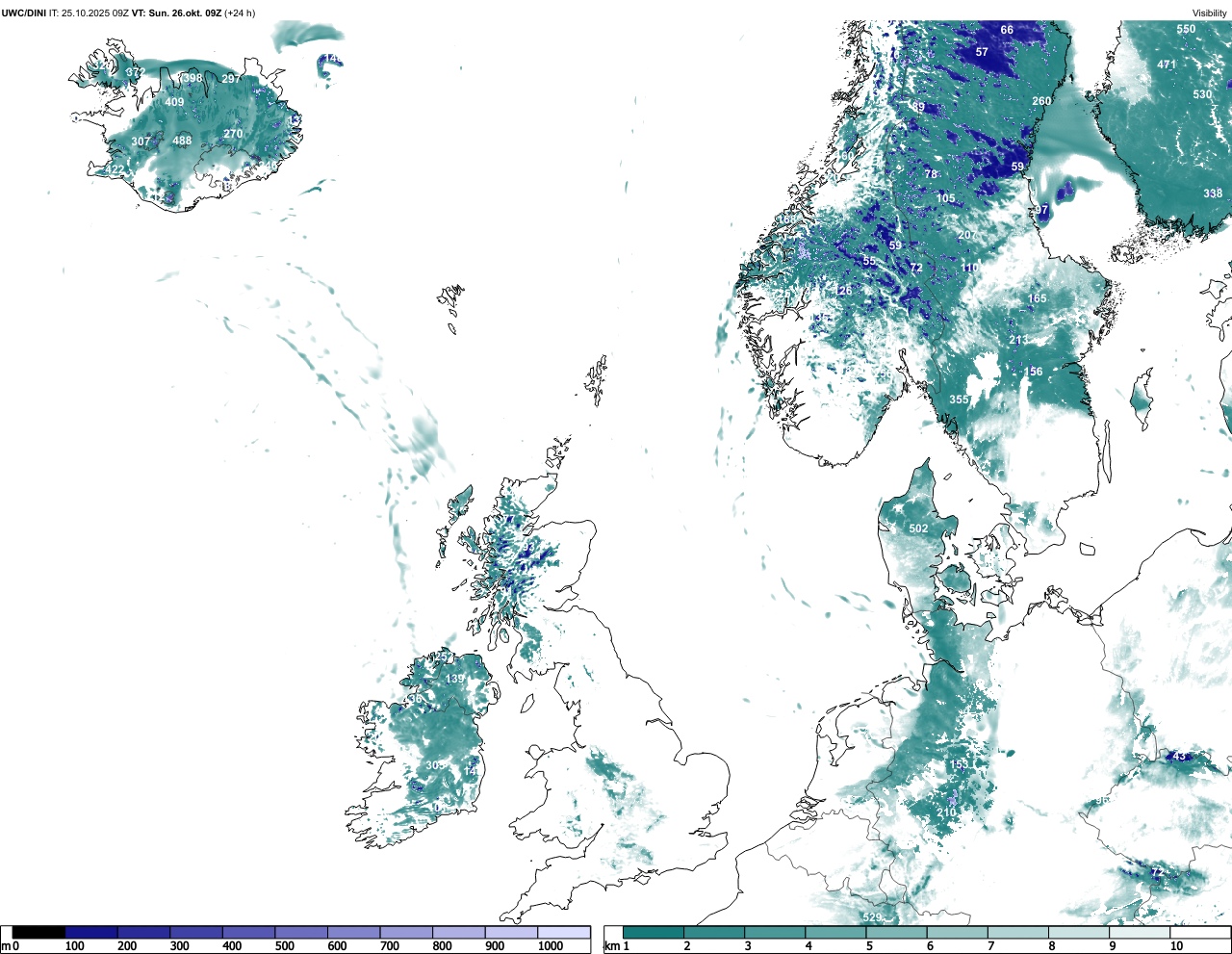1232x954 pixels.
Task: Click the 9–10 km legend swatch
Action: pyautogui.click(x=1139, y=932)
